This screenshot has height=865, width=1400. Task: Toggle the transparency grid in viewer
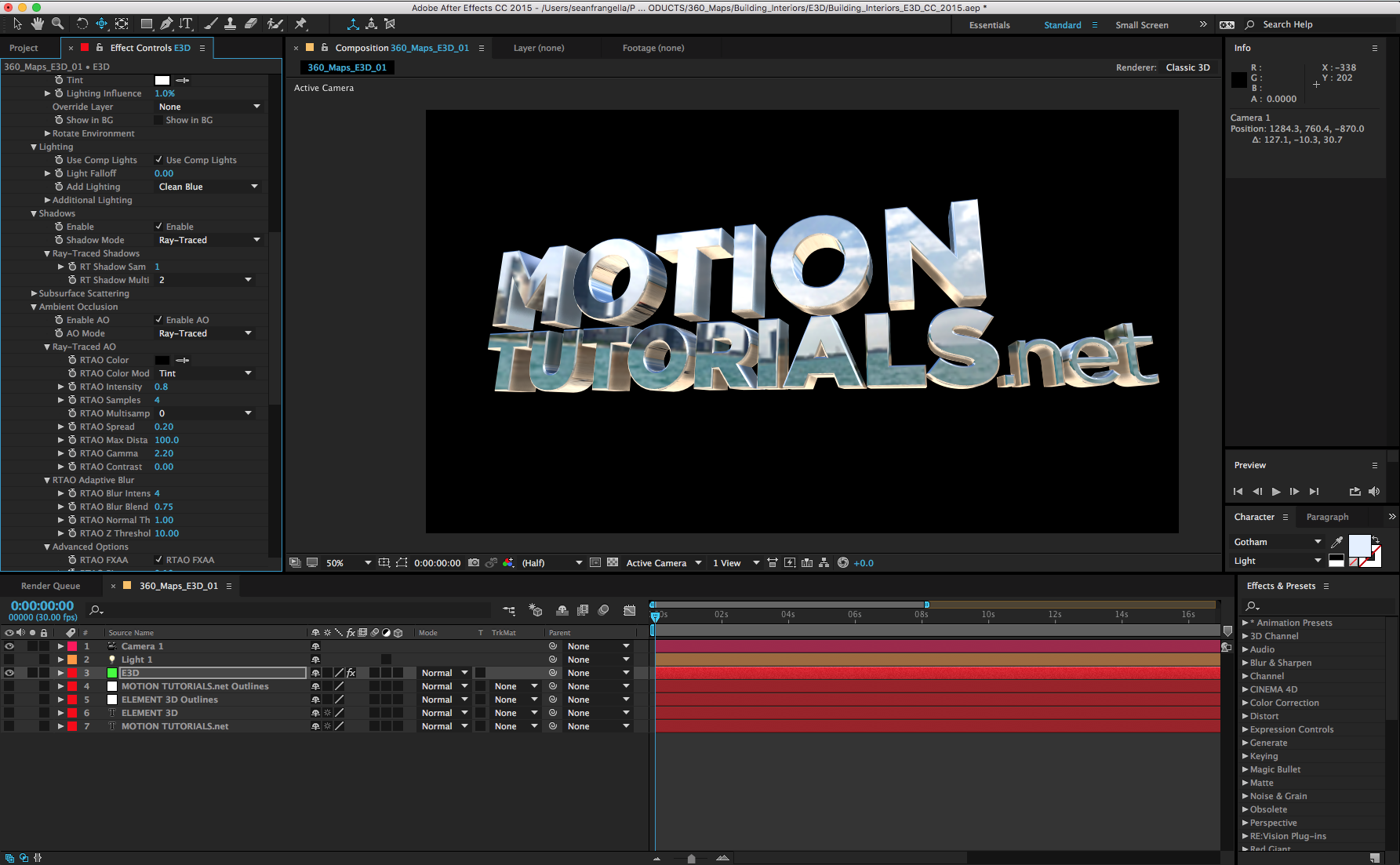pos(613,563)
